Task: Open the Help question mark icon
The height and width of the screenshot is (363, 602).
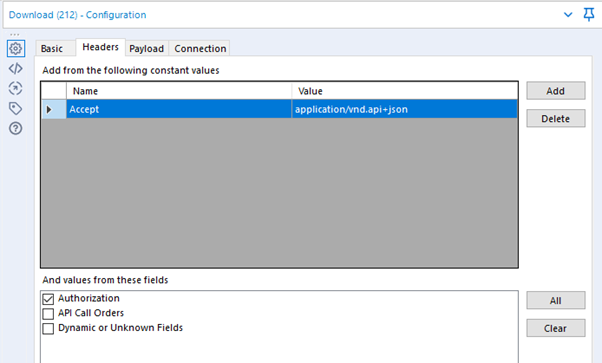Action: pyautogui.click(x=16, y=128)
